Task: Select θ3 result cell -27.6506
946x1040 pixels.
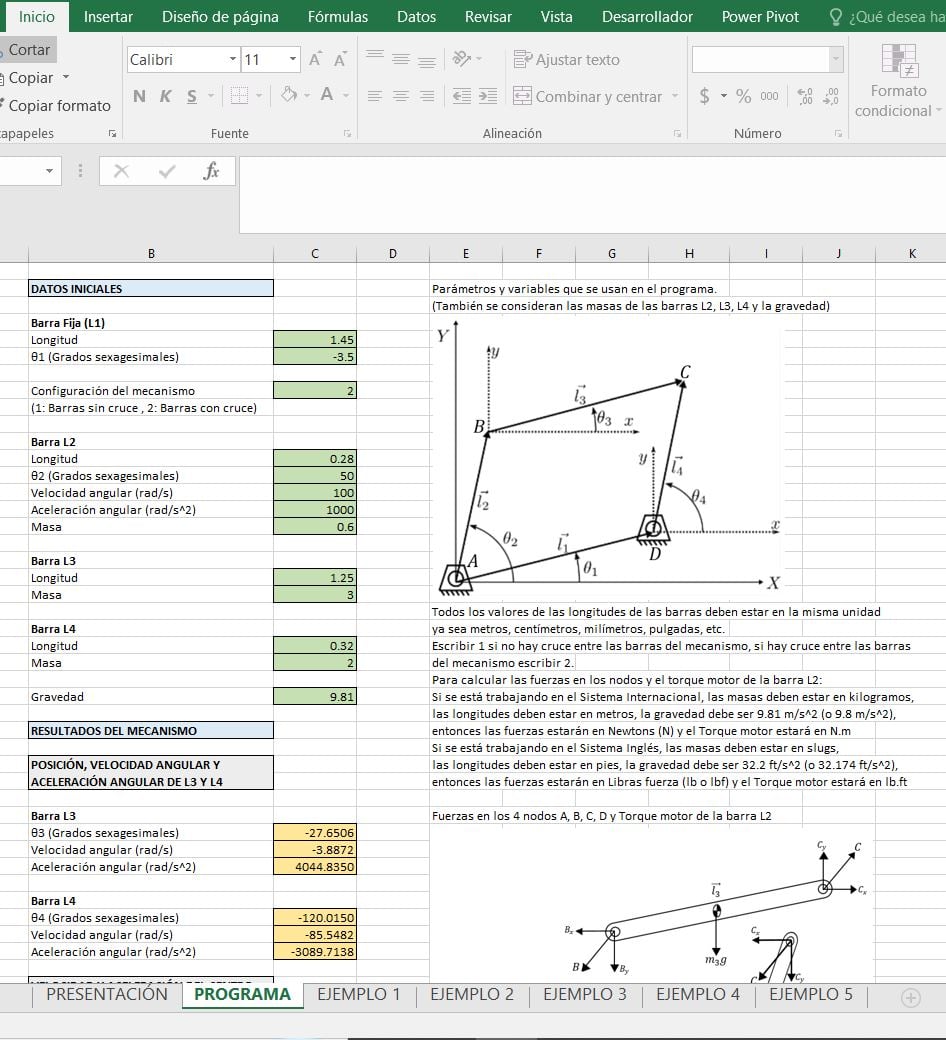Action: (314, 832)
